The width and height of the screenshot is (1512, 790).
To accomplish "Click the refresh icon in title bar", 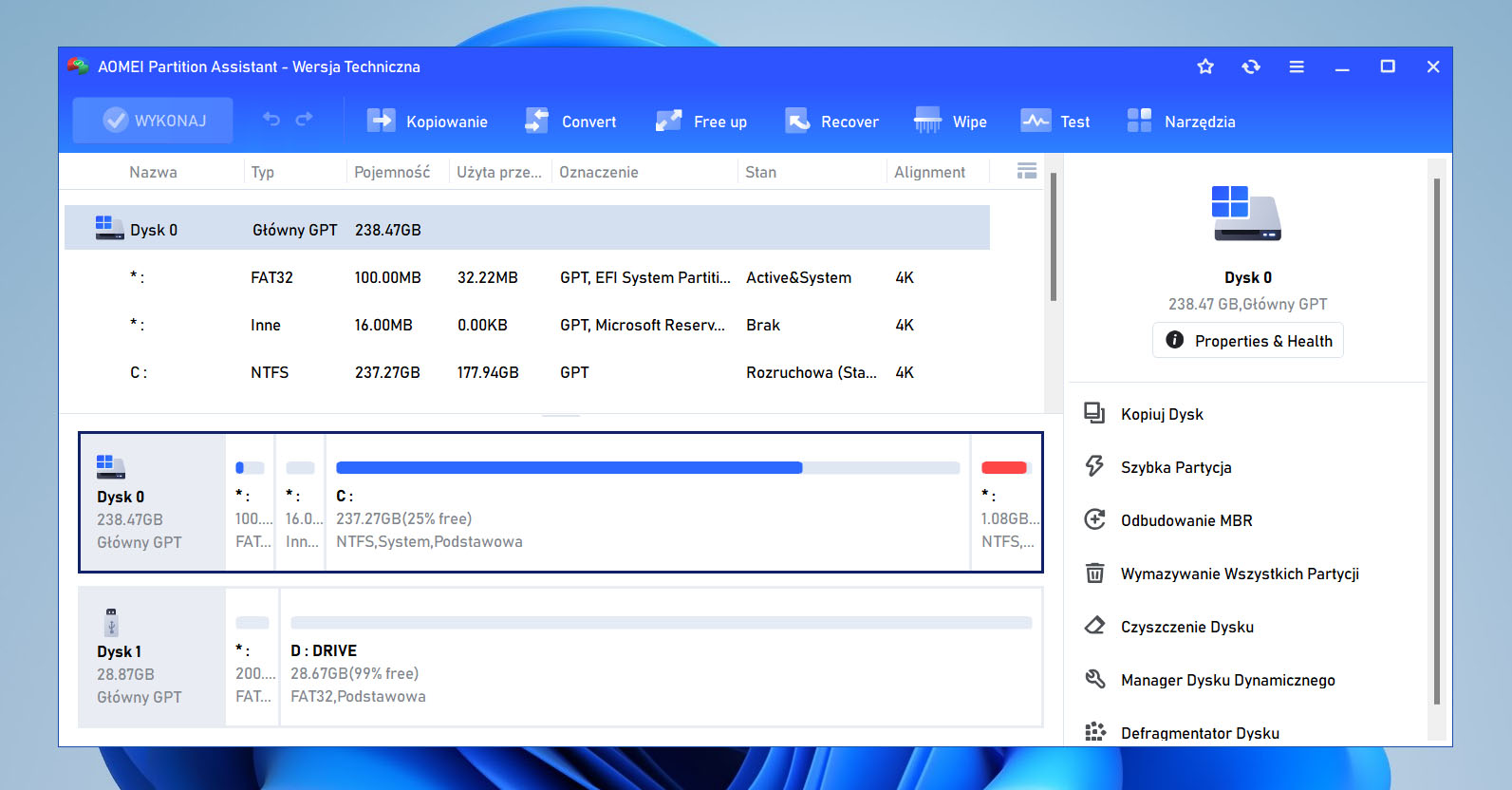I will click(x=1251, y=66).
